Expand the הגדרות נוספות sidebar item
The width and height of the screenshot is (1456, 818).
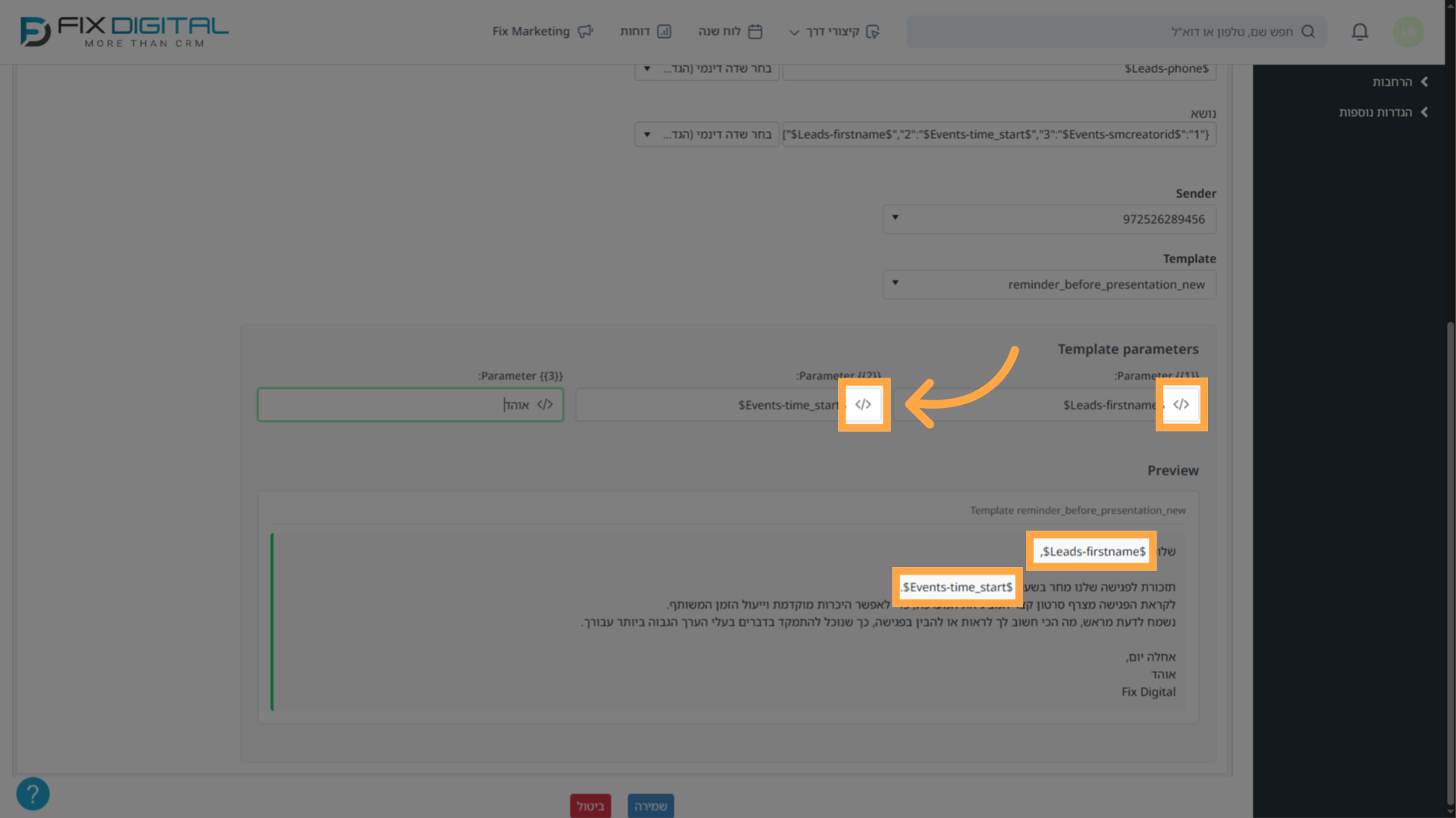point(1383,111)
